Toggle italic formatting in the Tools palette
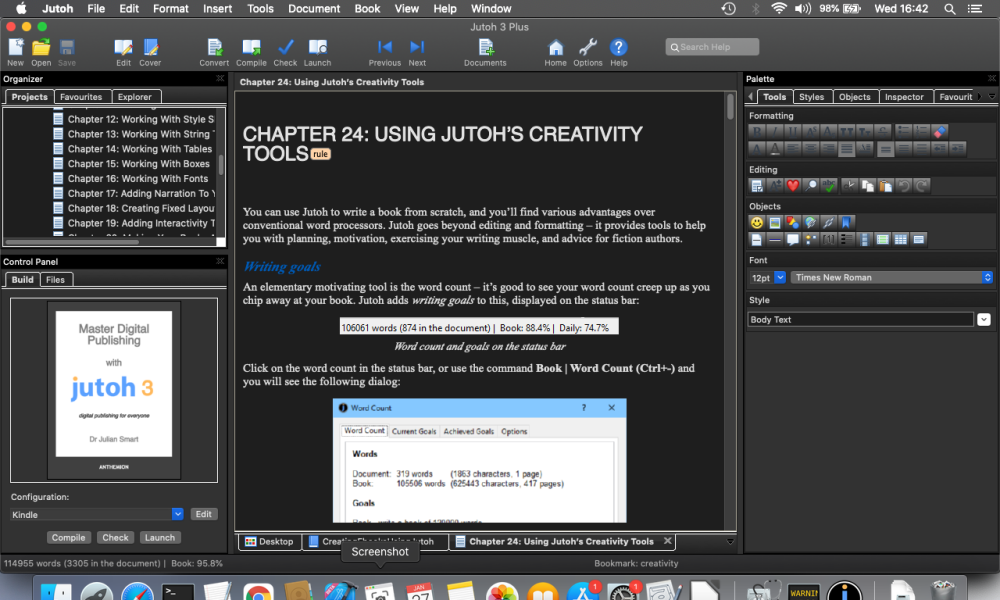 pos(773,131)
